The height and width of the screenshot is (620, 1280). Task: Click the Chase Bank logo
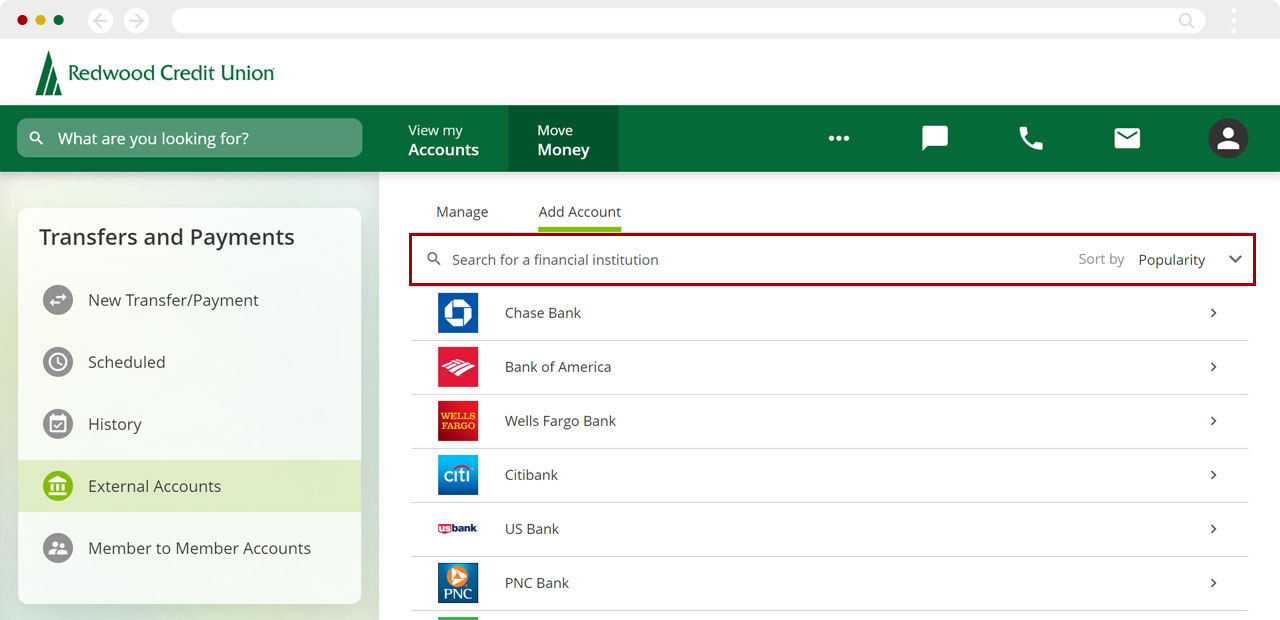tap(458, 313)
